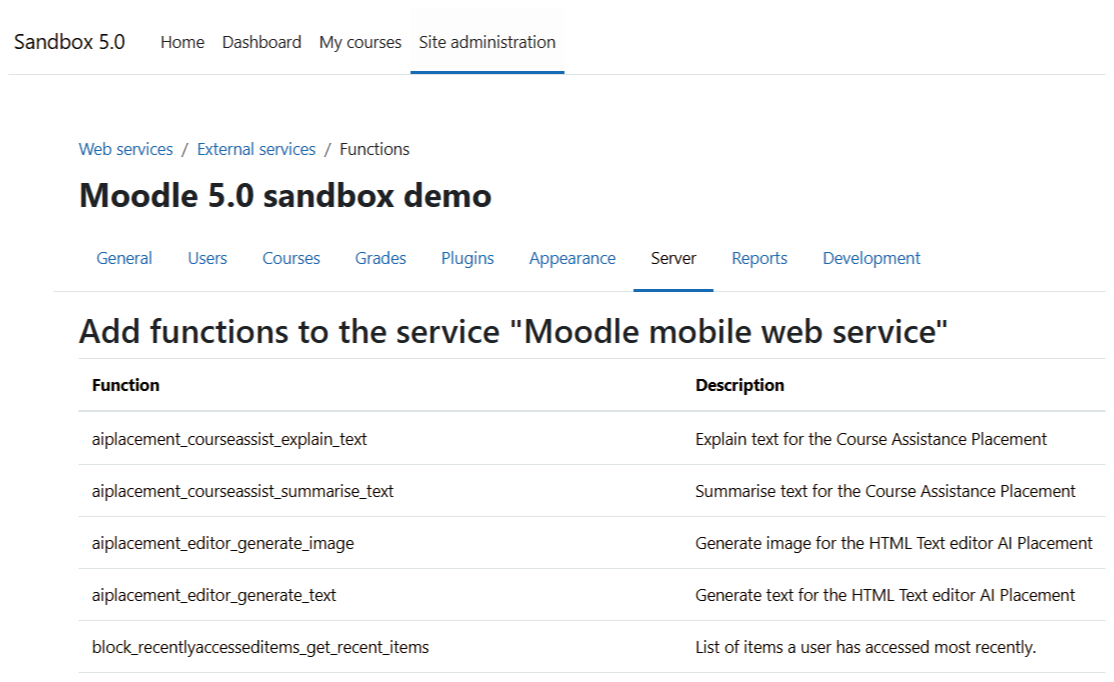Go to Home in the top navigation
Image resolution: width=1114 pixels, height=682 pixels.
(x=182, y=42)
